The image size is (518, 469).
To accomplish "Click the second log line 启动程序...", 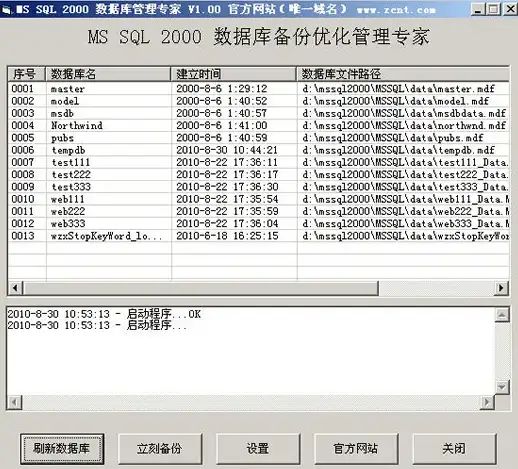I will [x=97, y=325].
